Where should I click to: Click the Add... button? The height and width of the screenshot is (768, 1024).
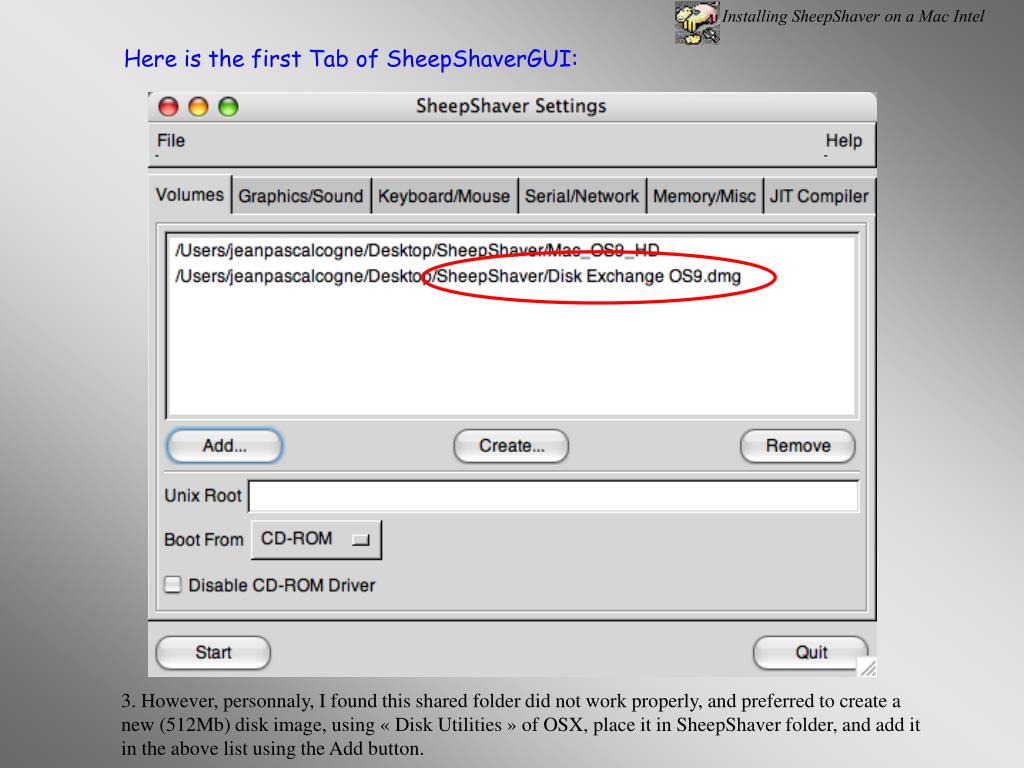225,446
